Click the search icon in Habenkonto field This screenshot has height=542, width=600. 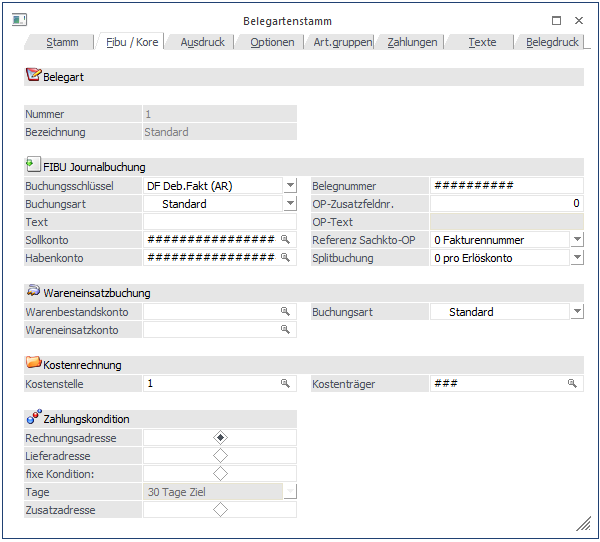pyautogui.click(x=285, y=258)
